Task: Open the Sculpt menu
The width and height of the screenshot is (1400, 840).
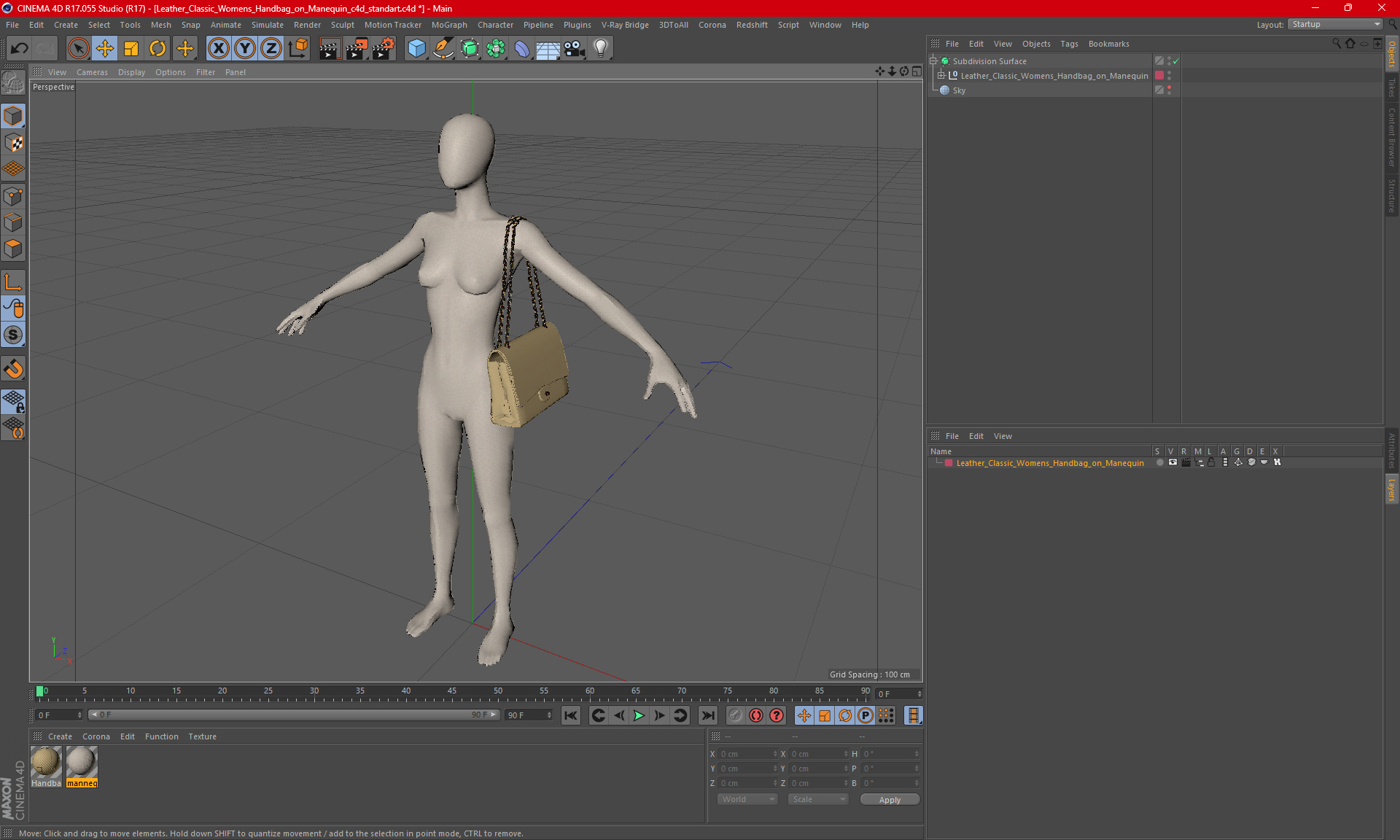Action: pyautogui.click(x=342, y=25)
